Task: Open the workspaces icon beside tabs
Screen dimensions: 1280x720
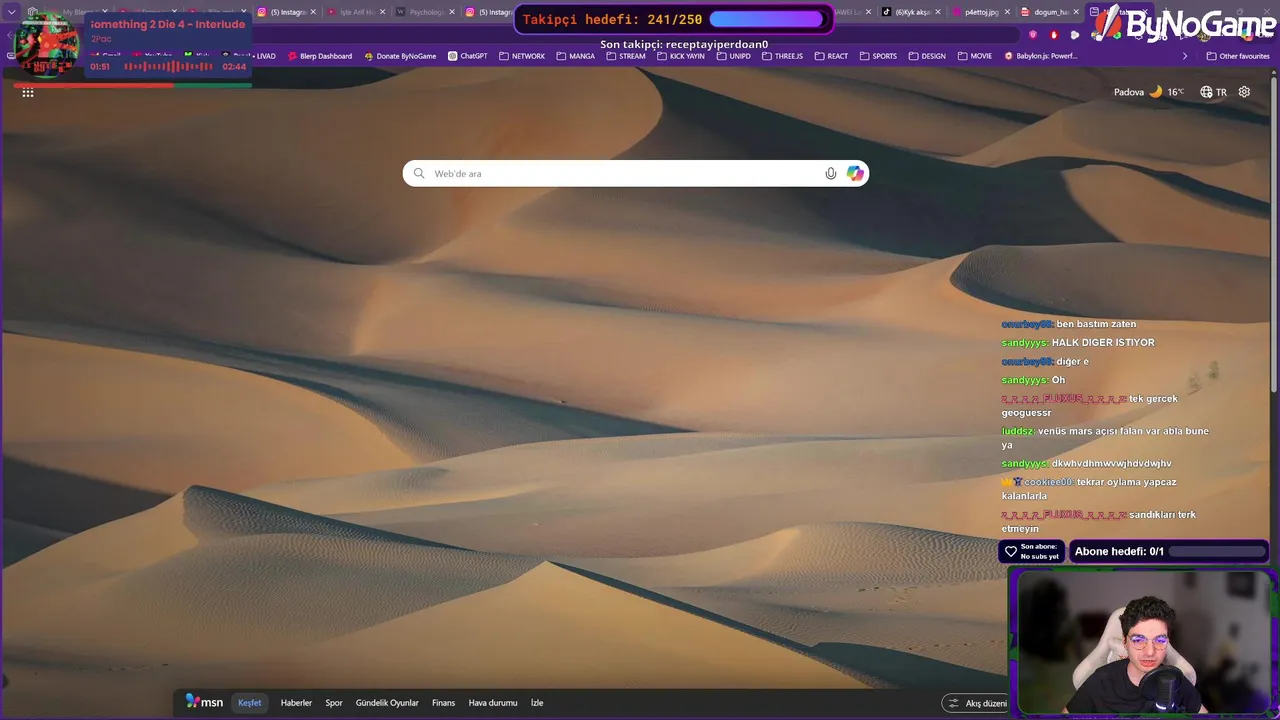Action: click(x=32, y=12)
